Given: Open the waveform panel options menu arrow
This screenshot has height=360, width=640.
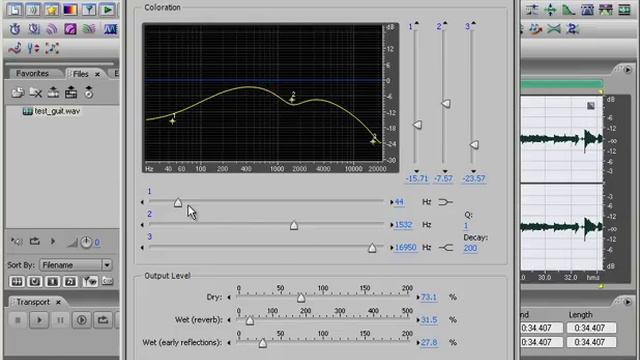Looking at the screenshot, I should tap(628, 70).
